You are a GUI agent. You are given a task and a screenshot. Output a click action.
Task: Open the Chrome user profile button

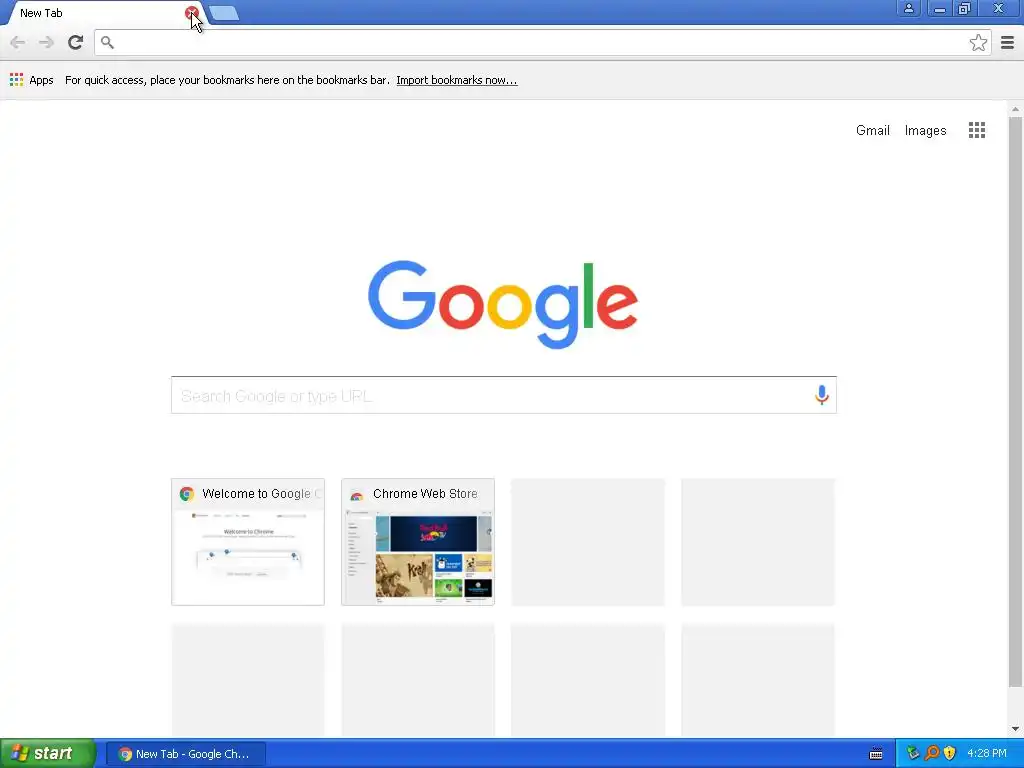[x=908, y=8]
